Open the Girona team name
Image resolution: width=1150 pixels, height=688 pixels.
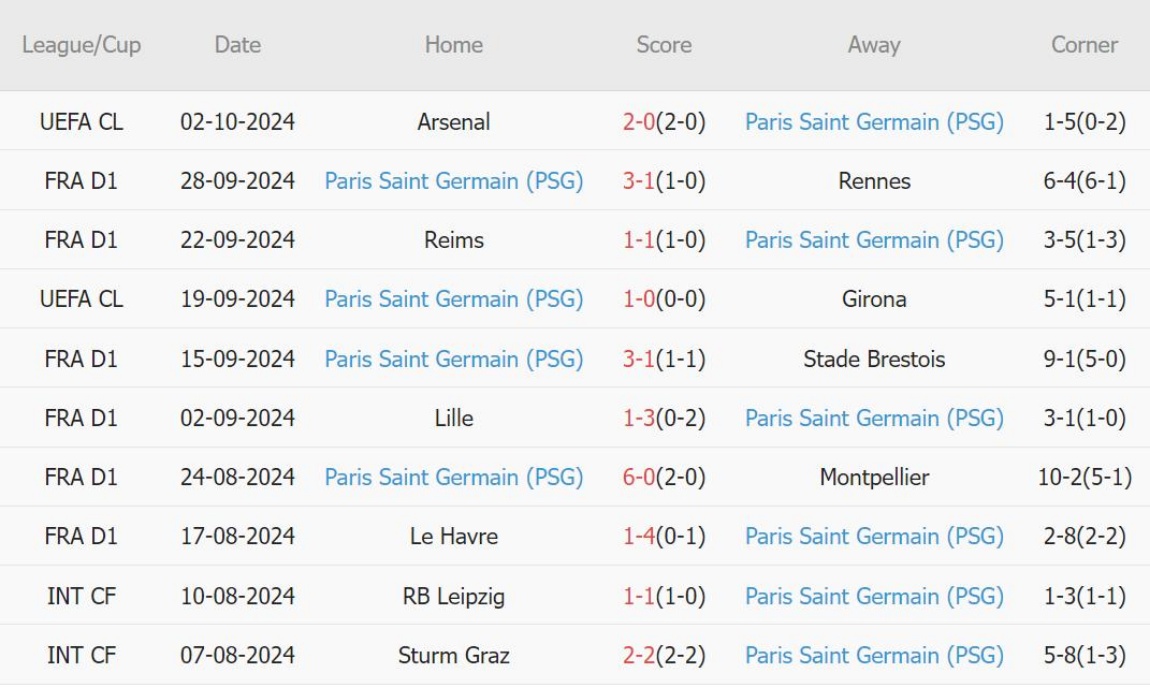point(874,299)
